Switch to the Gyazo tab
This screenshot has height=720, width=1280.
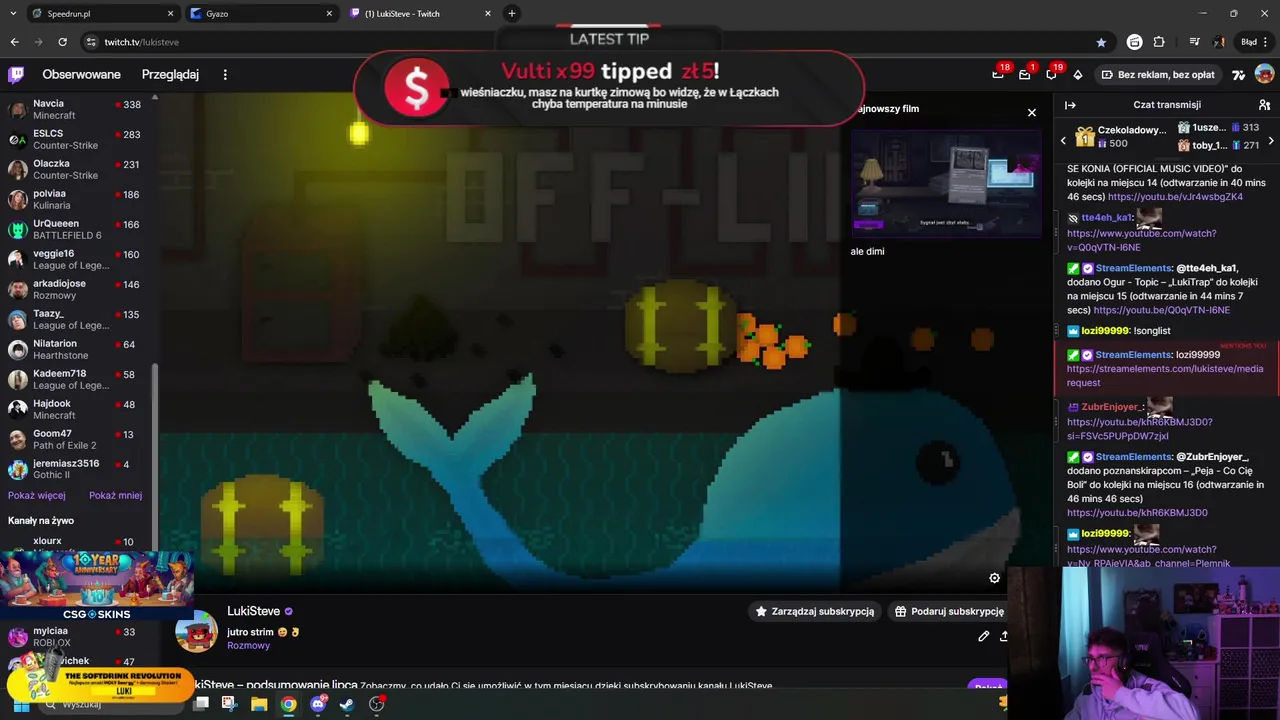coord(260,13)
